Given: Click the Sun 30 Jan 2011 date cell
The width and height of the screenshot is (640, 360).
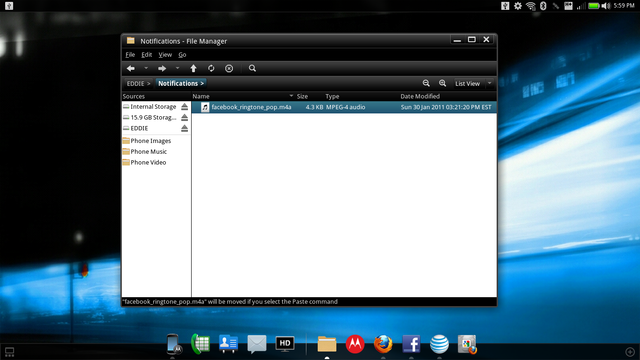Looking at the screenshot, I should [x=446, y=107].
